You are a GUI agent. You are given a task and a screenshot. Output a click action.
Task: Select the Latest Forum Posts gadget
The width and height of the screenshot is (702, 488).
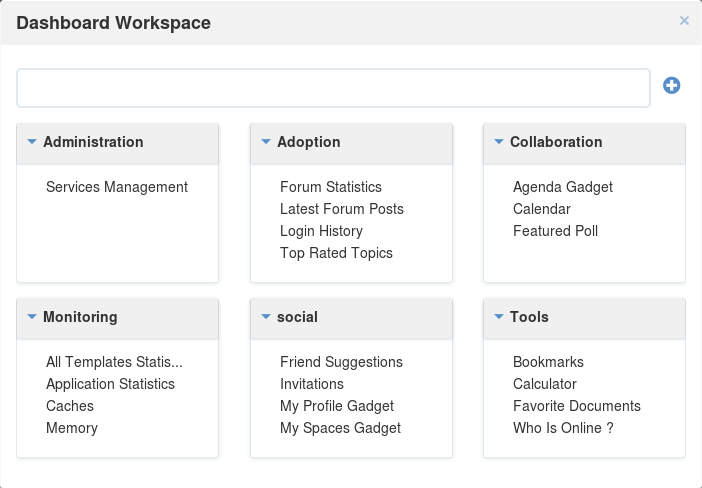tap(342, 209)
